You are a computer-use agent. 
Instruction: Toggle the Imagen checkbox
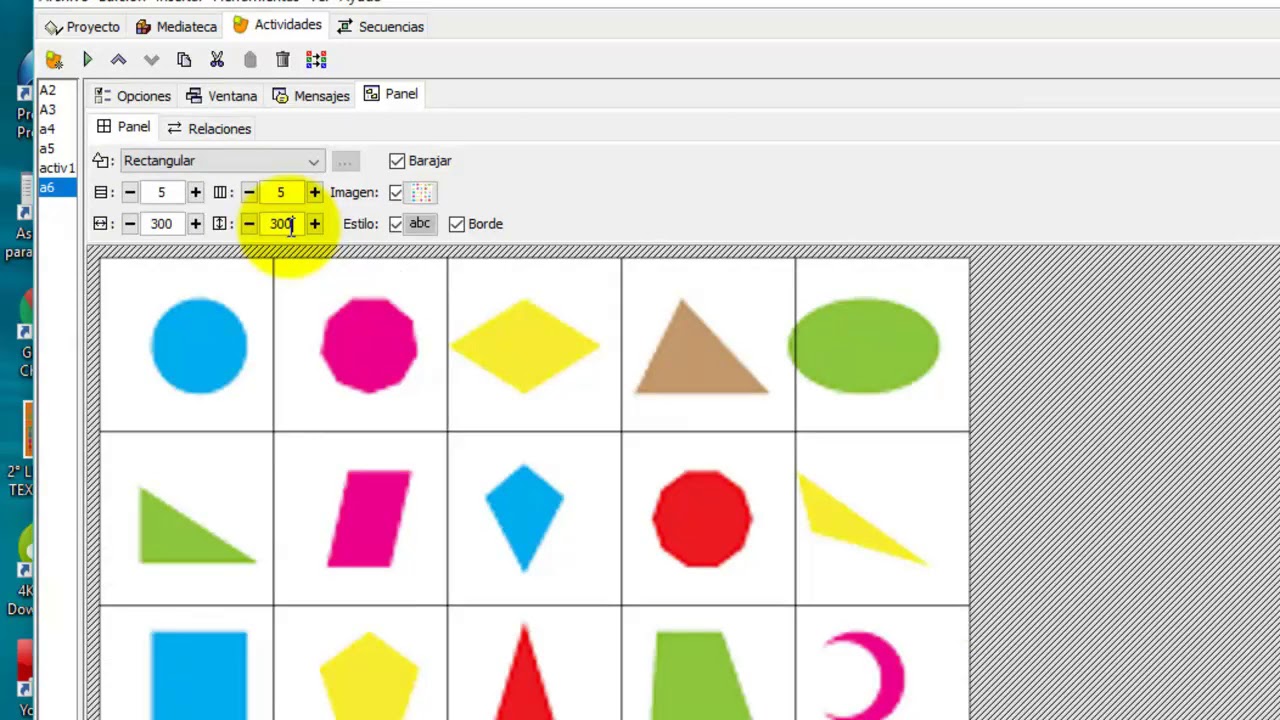point(396,192)
